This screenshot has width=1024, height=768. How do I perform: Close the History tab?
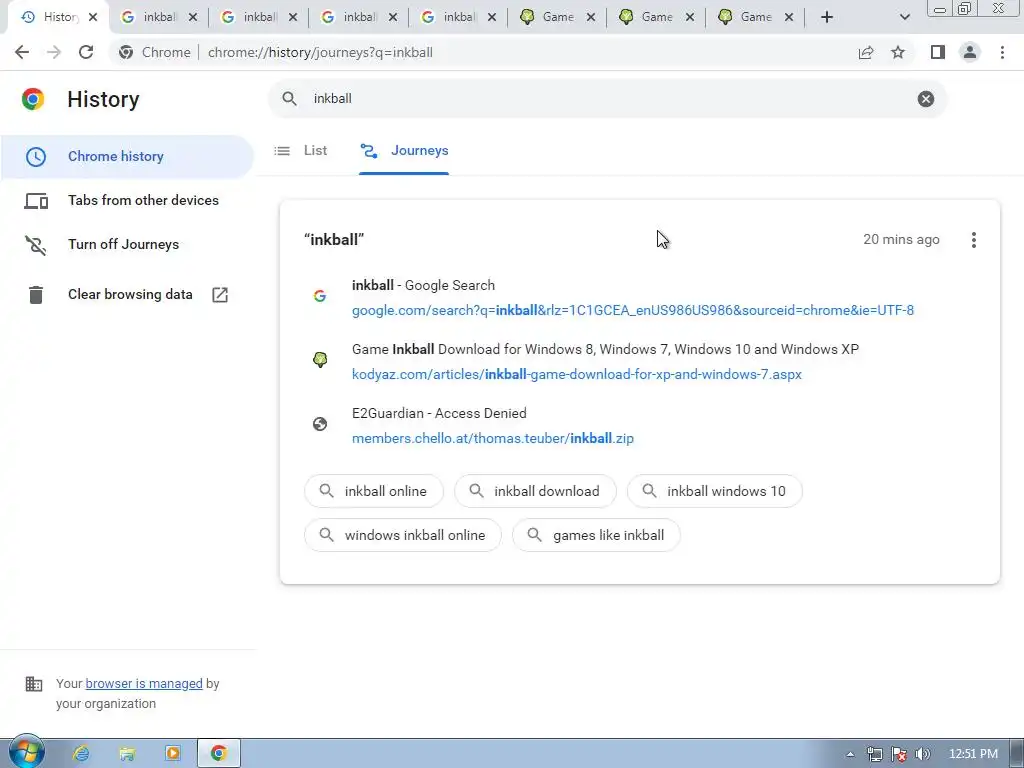[x=93, y=18]
